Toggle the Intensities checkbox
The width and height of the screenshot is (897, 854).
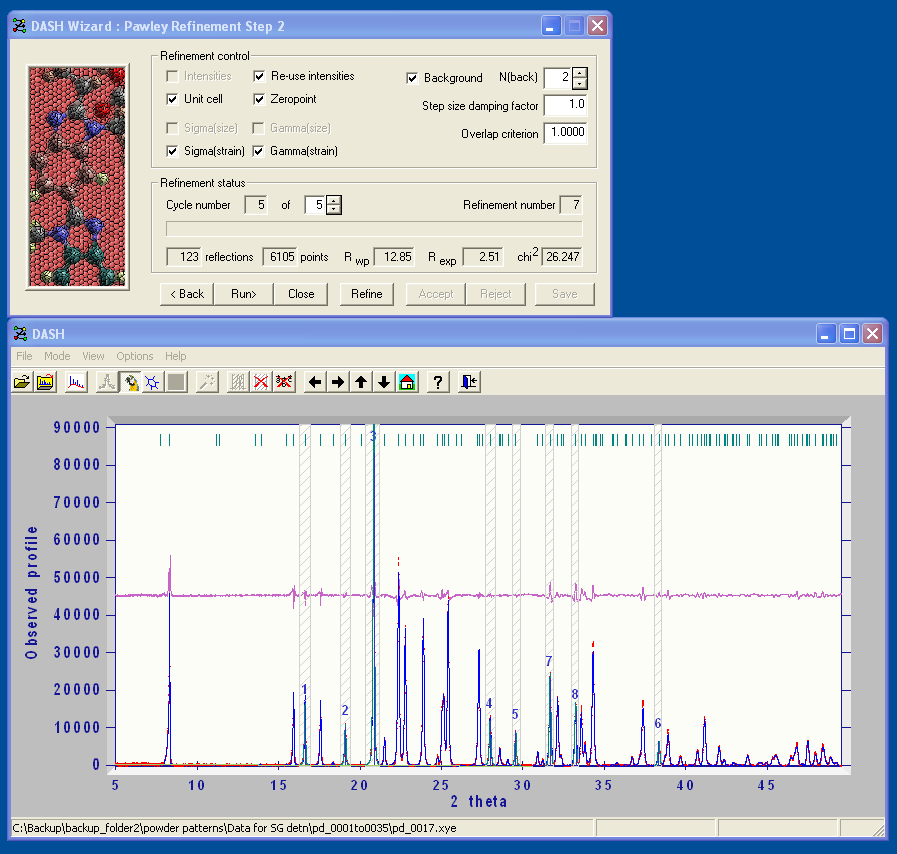pyautogui.click(x=172, y=76)
